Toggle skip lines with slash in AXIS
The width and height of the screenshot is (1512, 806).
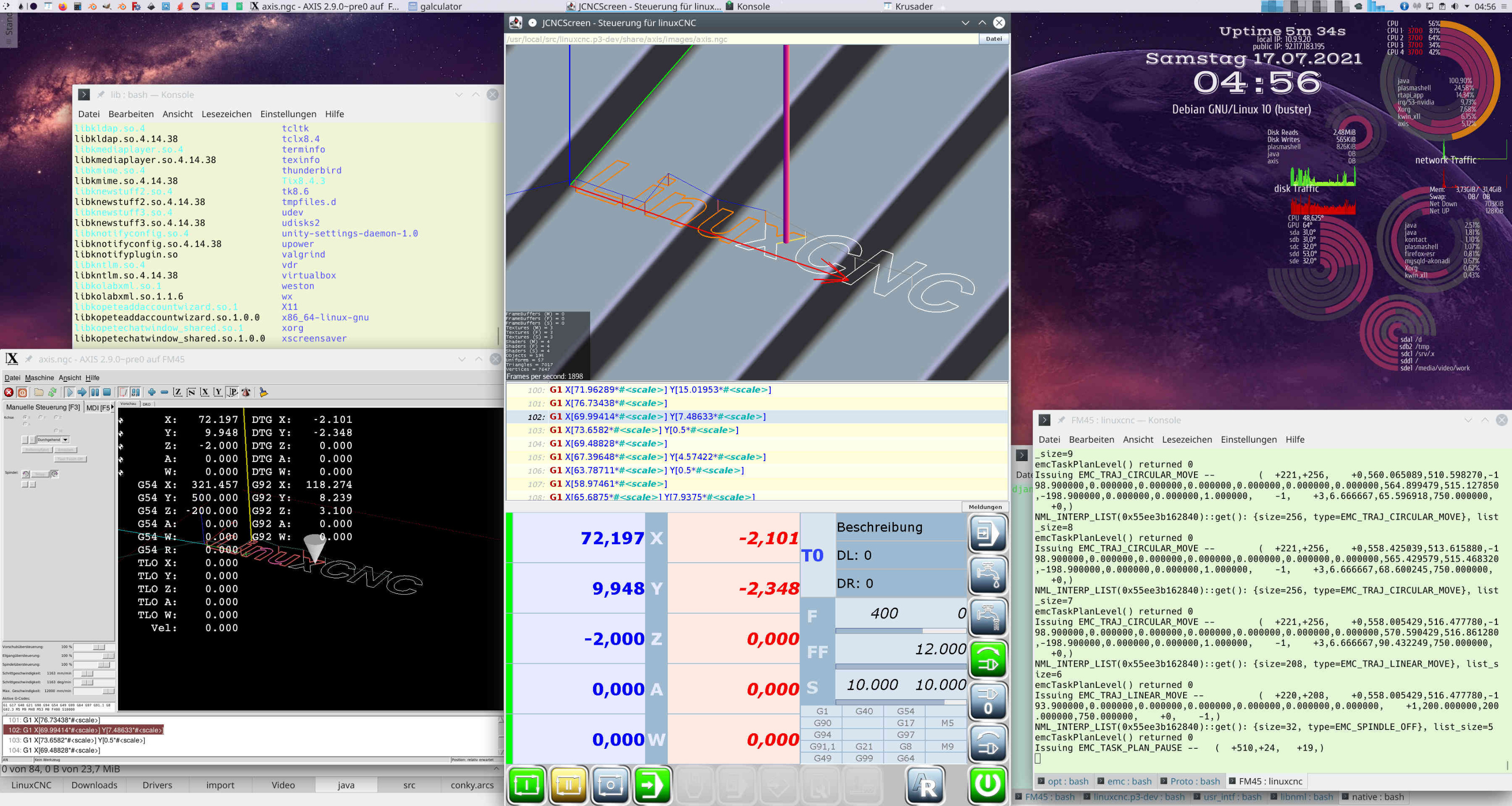pos(123,392)
